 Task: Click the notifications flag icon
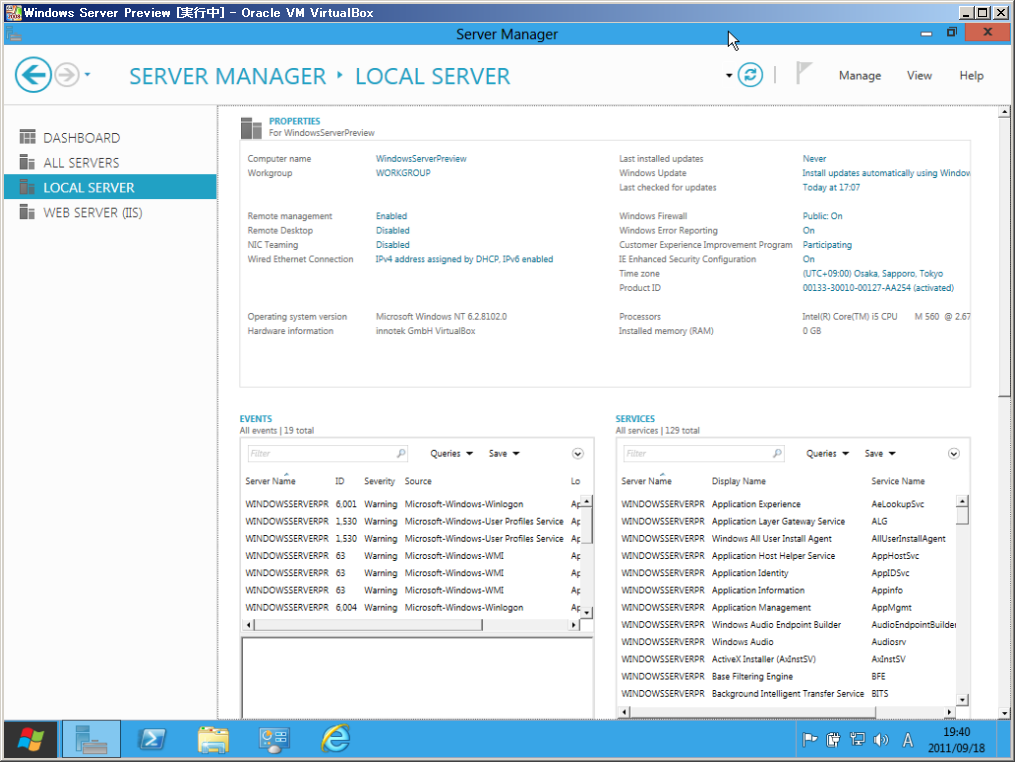click(x=804, y=74)
